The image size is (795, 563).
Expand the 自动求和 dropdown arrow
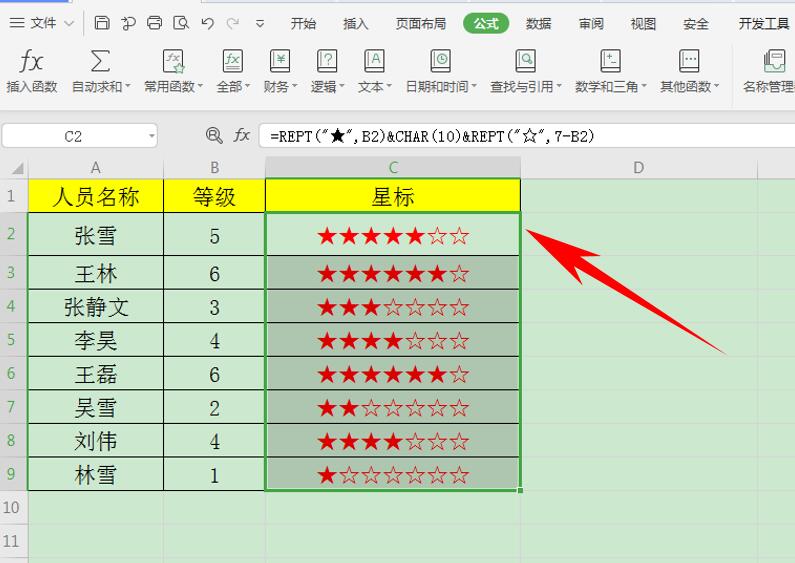(x=127, y=87)
